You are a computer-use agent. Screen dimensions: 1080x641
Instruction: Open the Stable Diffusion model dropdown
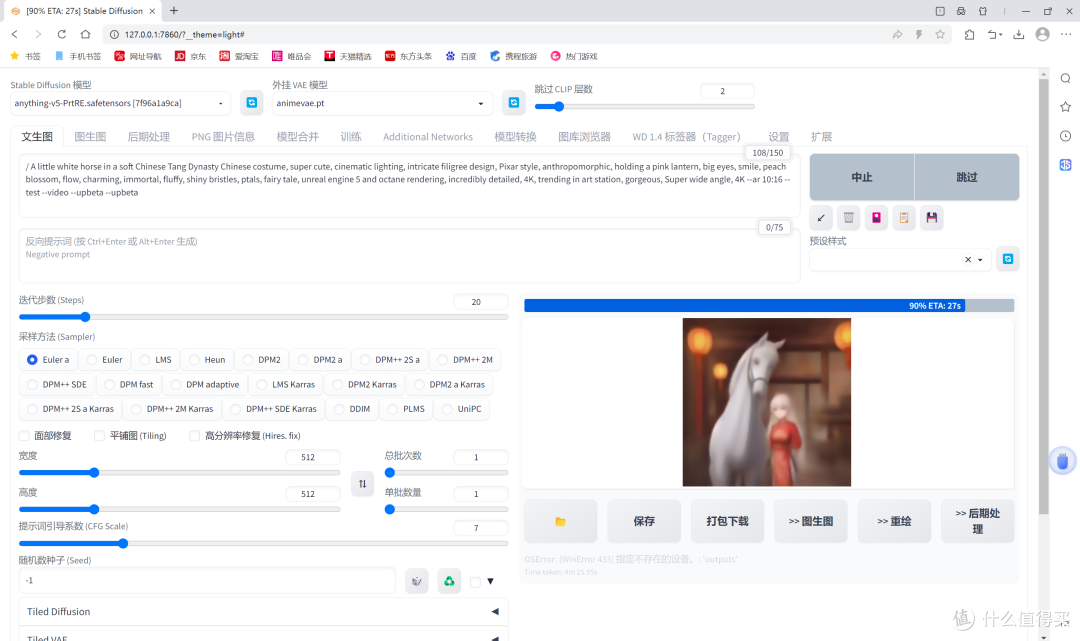[121, 103]
